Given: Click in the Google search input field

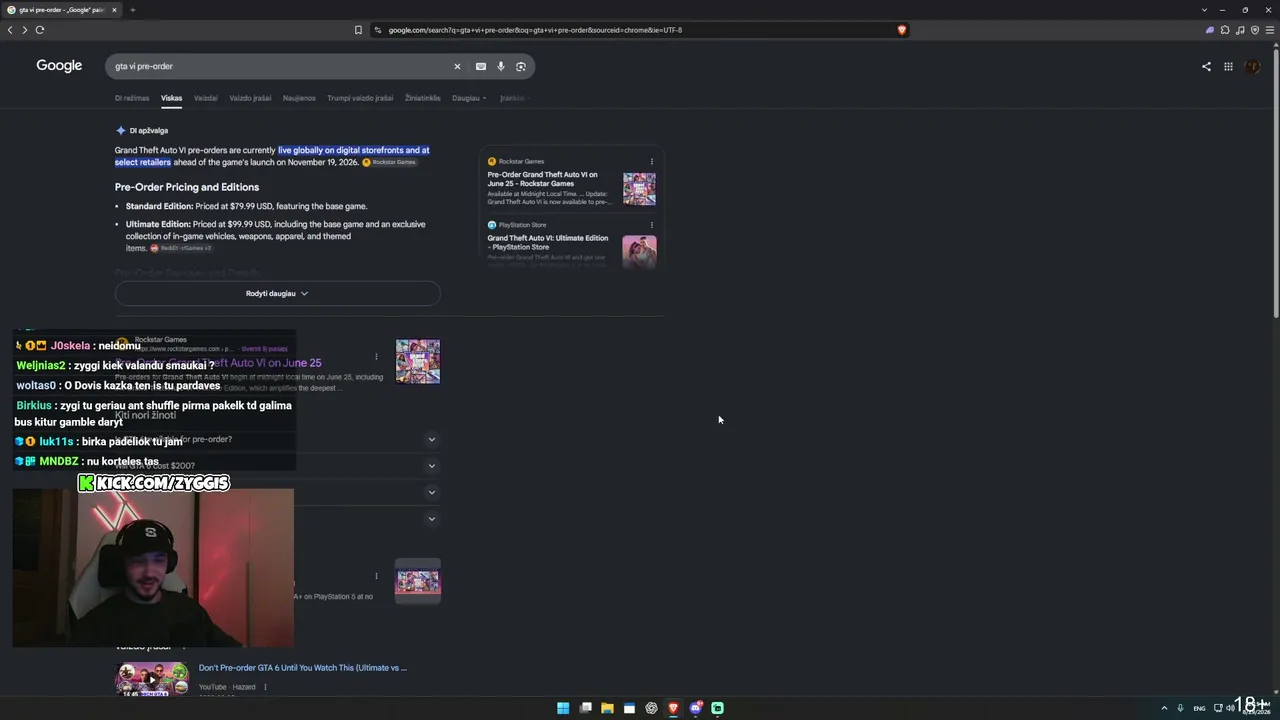Looking at the screenshot, I should coord(280,66).
